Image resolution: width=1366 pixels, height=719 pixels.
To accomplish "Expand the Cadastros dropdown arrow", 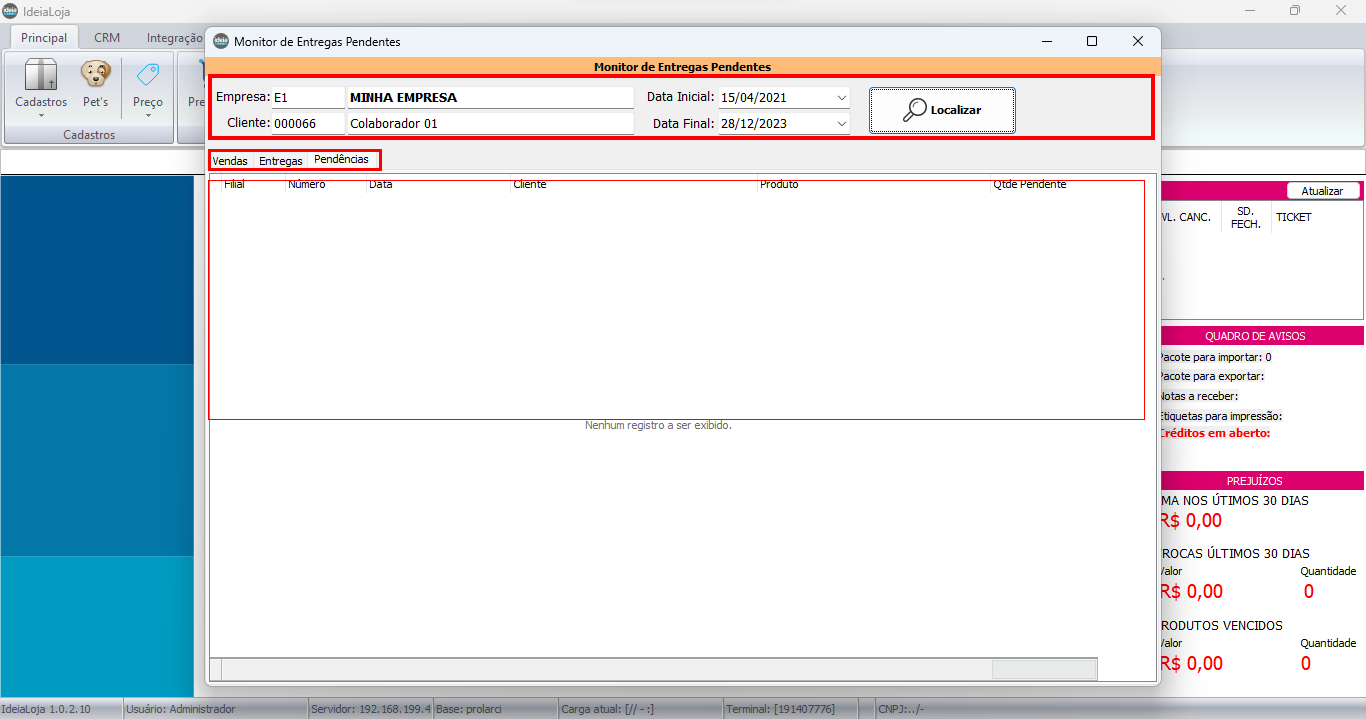I will tap(41, 115).
